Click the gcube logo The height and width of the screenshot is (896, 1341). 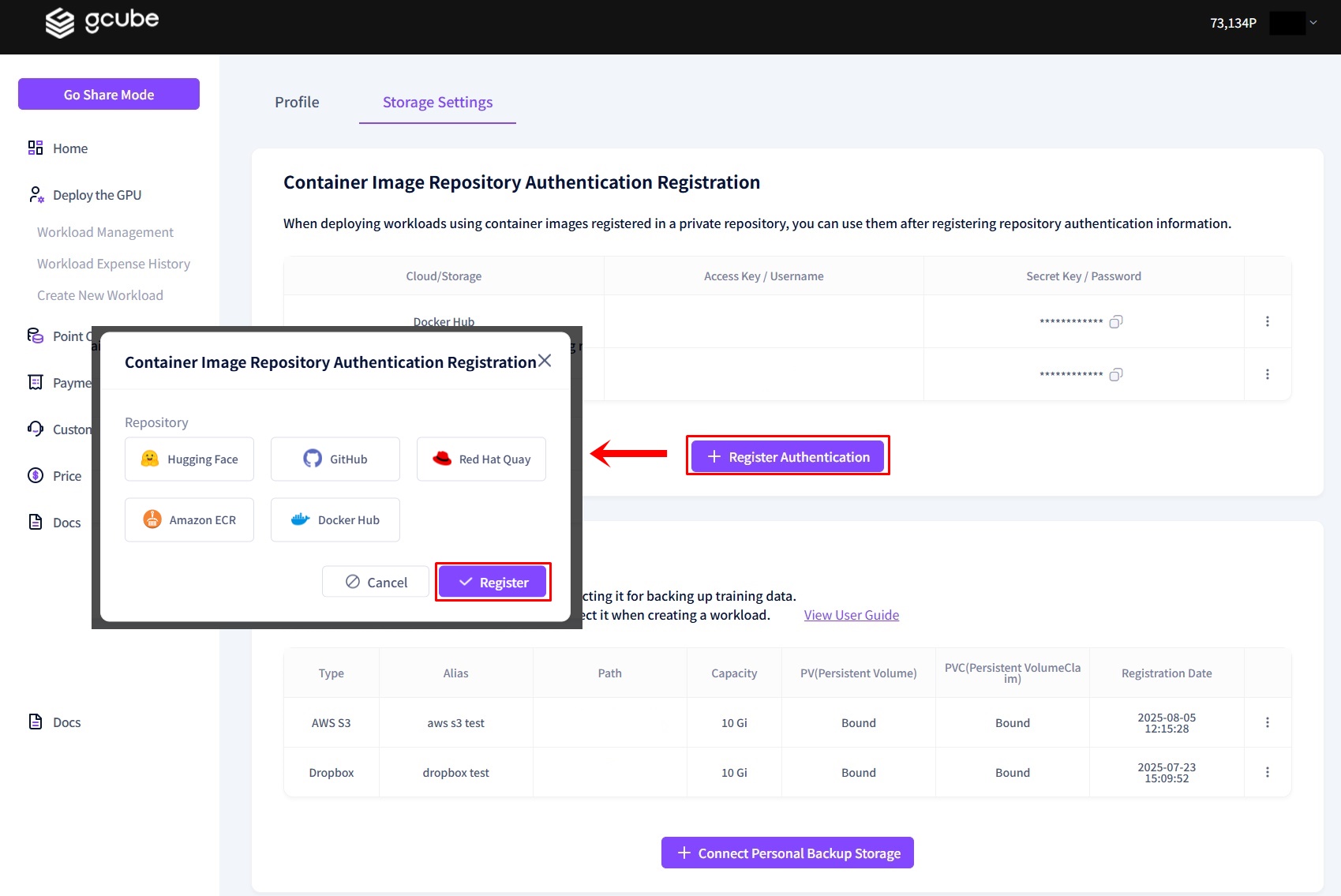coord(102,21)
